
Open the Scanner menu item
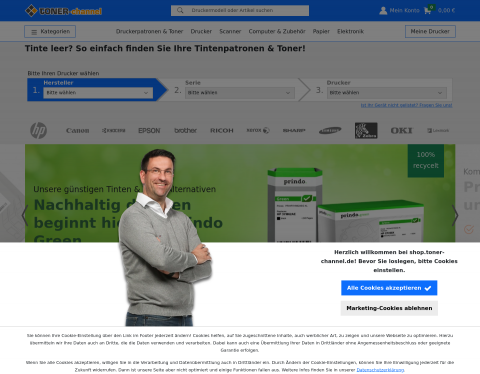click(x=230, y=31)
